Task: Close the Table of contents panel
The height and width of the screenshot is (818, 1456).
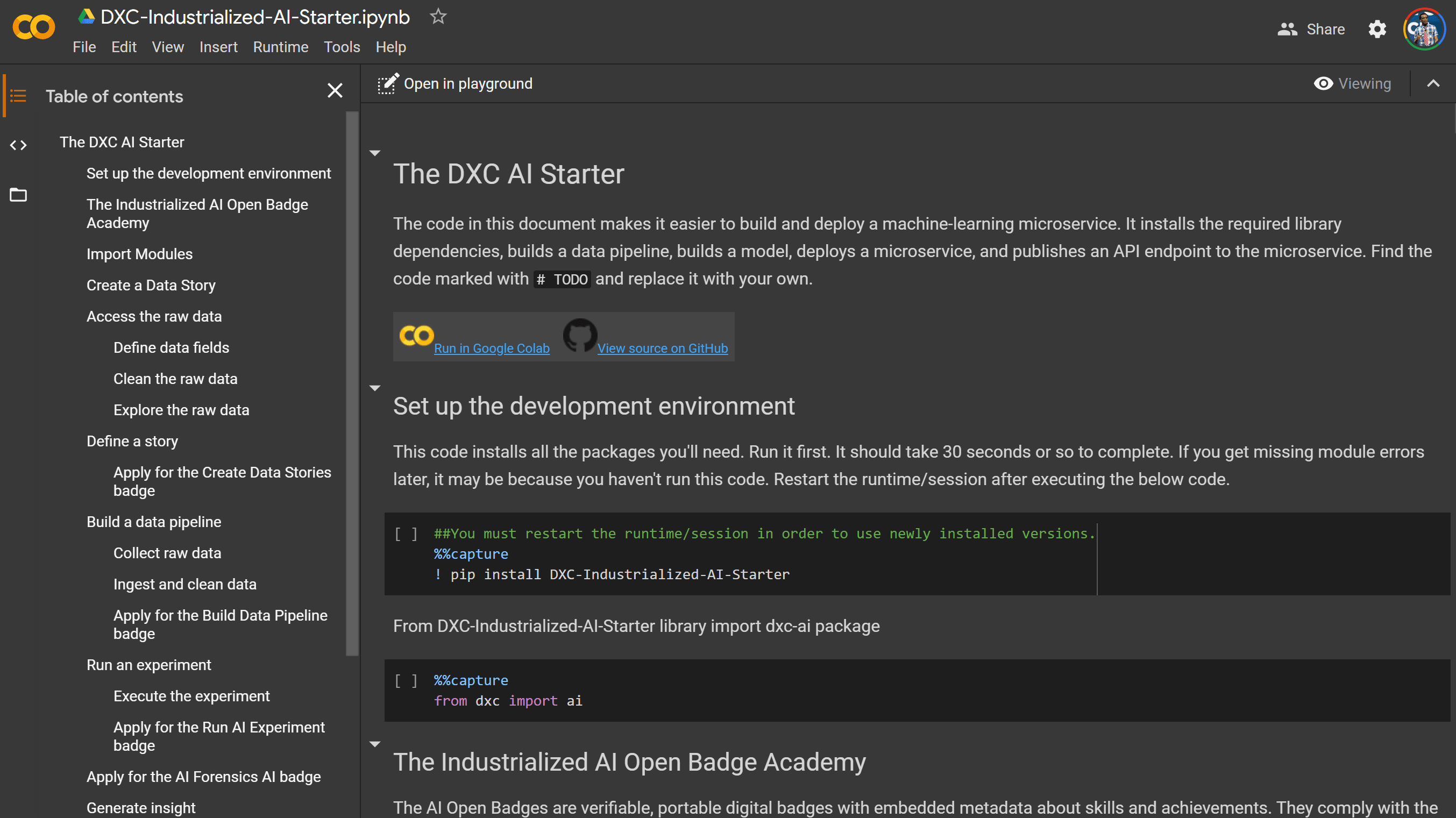Action: [335, 90]
